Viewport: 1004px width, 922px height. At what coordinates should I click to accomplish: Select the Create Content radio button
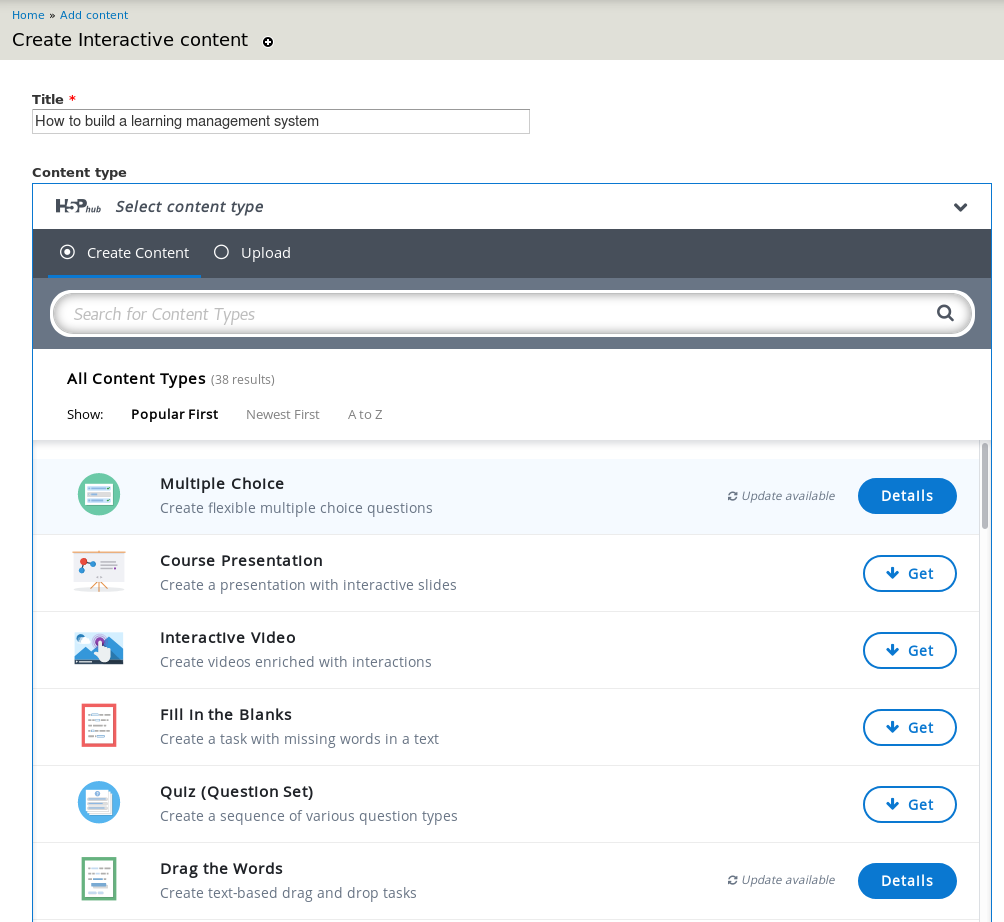pos(69,252)
